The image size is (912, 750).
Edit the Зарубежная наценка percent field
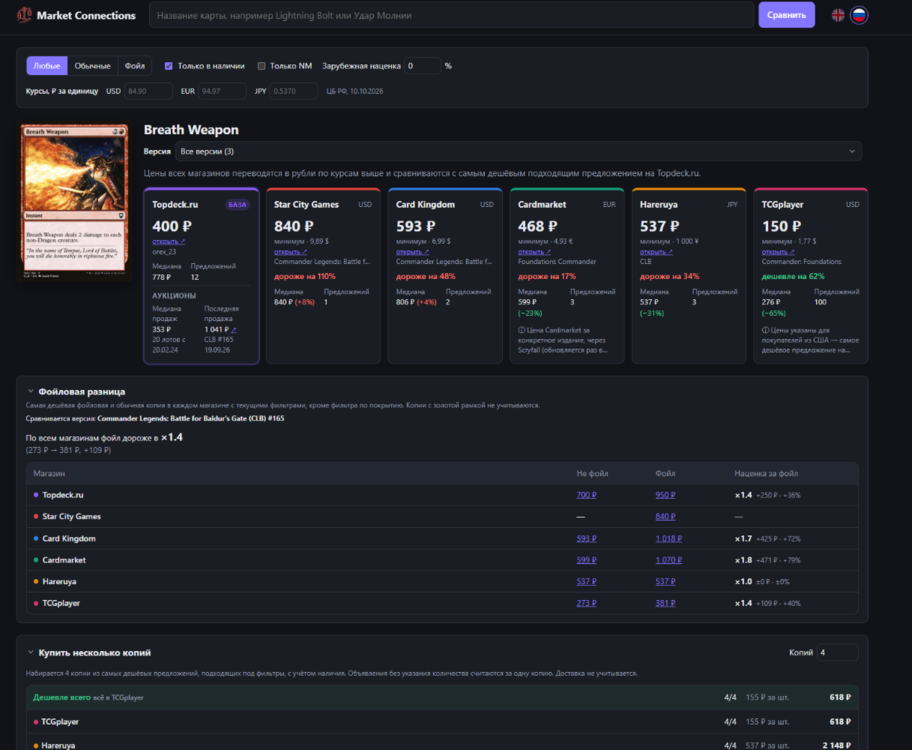coord(423,66)
